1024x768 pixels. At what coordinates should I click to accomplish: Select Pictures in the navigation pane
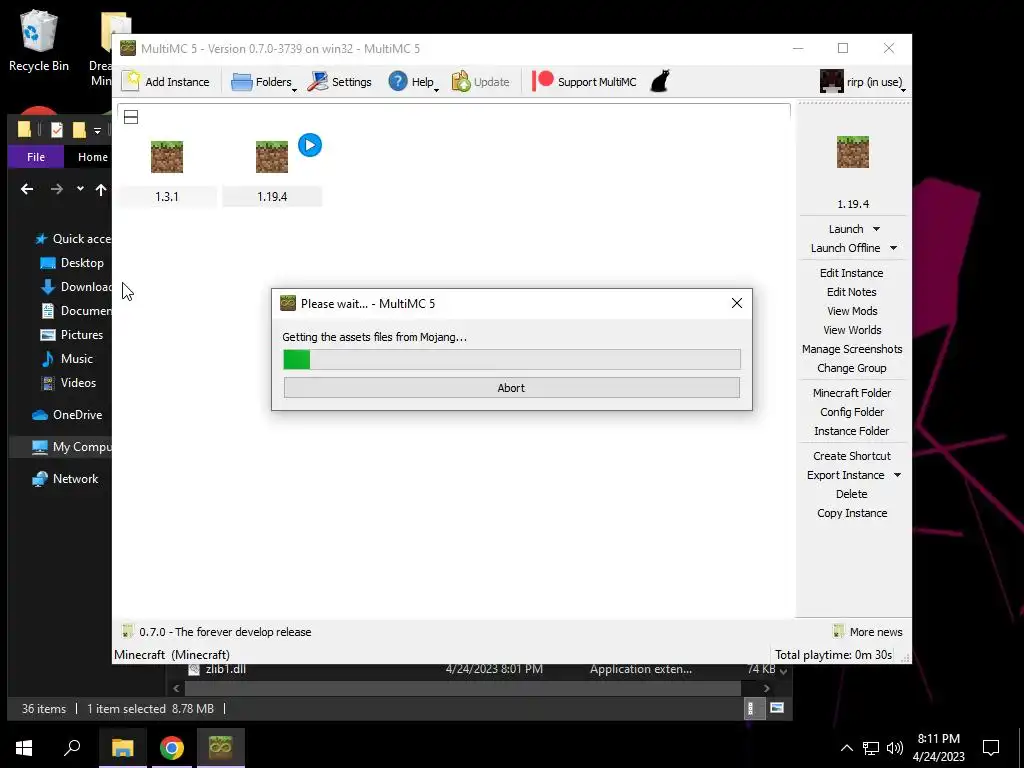click(72, 334)
